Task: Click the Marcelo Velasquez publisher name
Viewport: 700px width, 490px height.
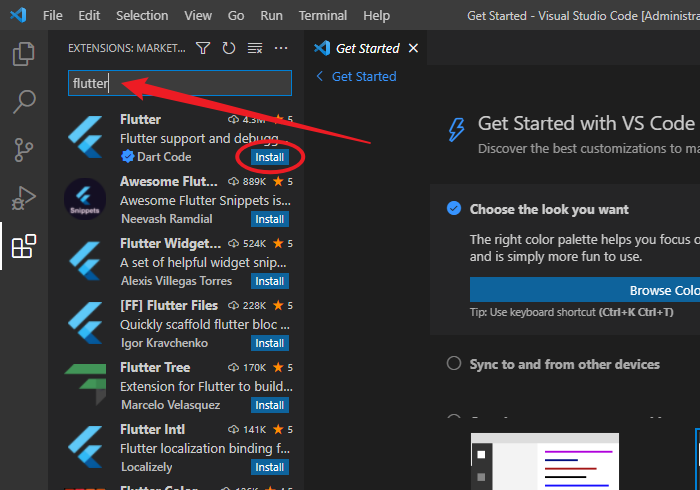Action: (171, 405)
